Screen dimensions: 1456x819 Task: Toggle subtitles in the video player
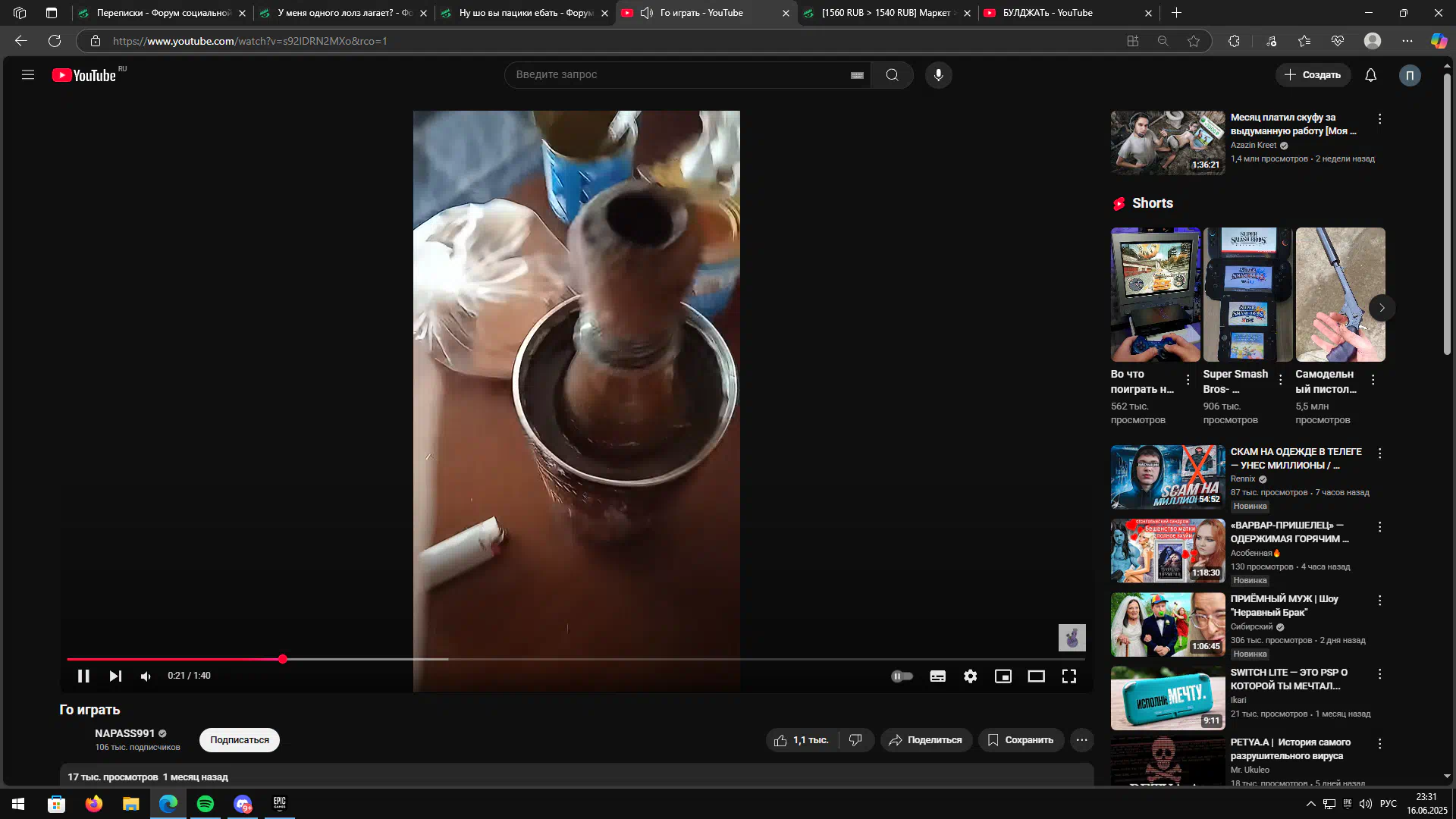(937, 676)
